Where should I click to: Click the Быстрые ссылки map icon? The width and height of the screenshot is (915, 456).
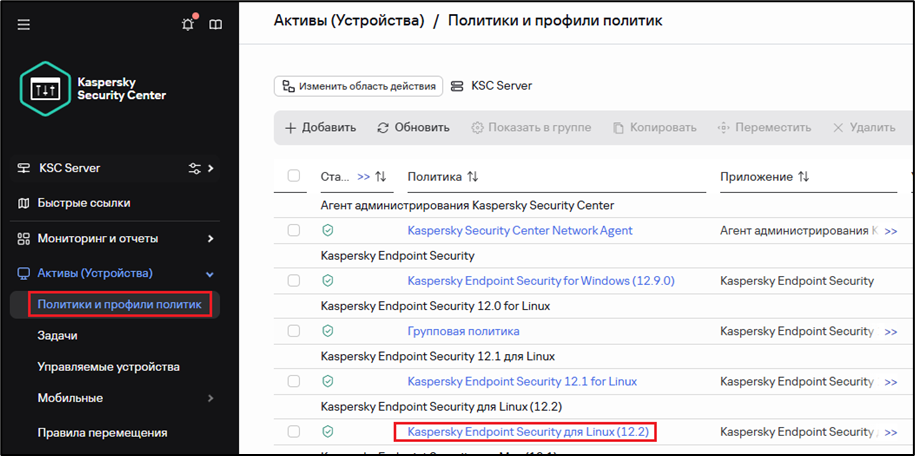pyautogui.click(x=23, y=203)
